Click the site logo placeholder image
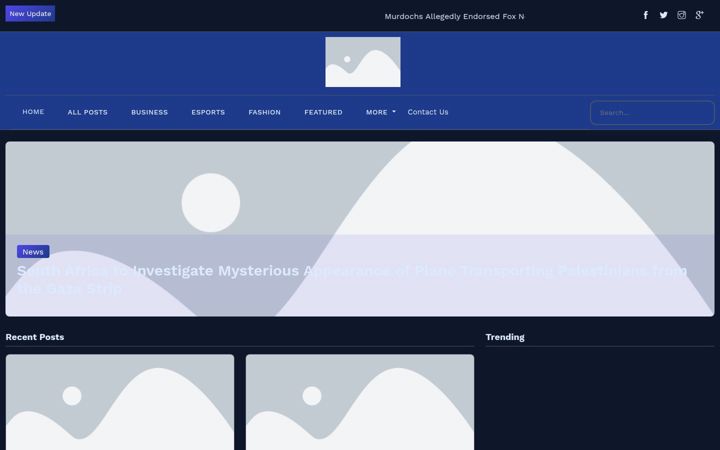This screenshot has width=720, height=450. click(x=363, y=62)
